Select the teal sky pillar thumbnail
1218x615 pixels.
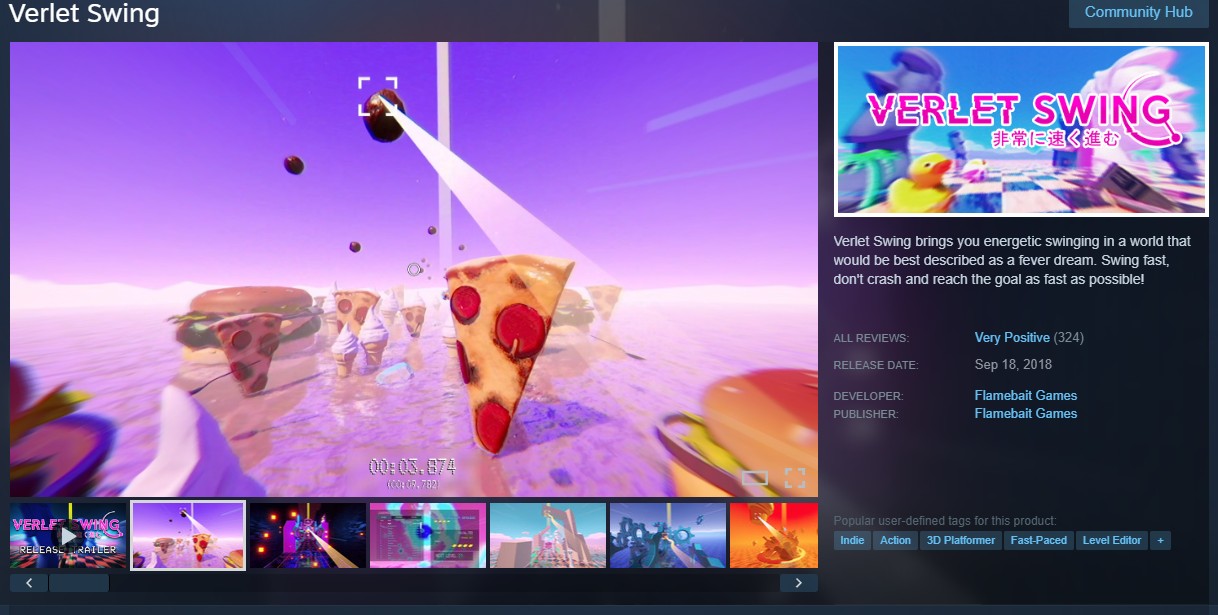point(548,535)
